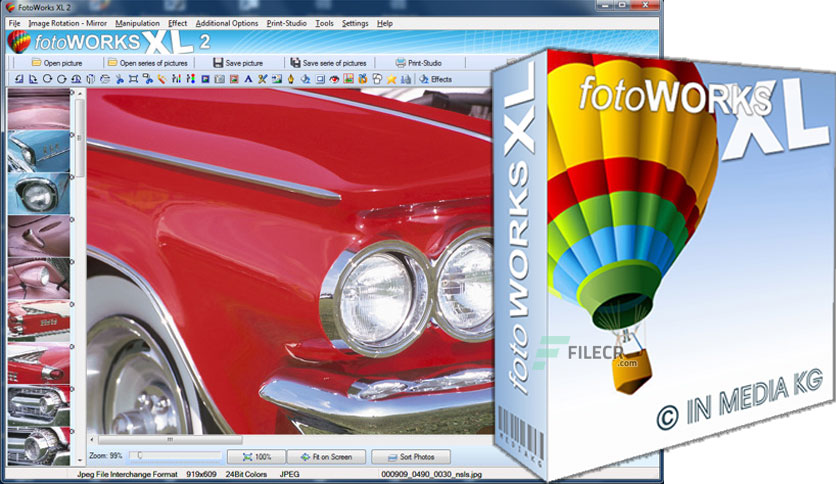Open the RGB color dots icon
Image resolution: width=836 pixels, height=484 pixels.
point(191,79)
